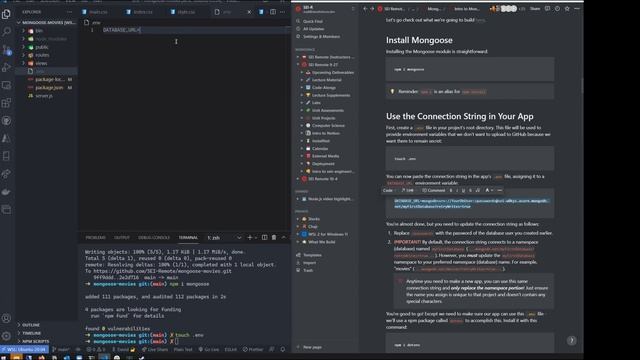
Task: Go forward with Notion forward arrow
Action: point(372,9)
